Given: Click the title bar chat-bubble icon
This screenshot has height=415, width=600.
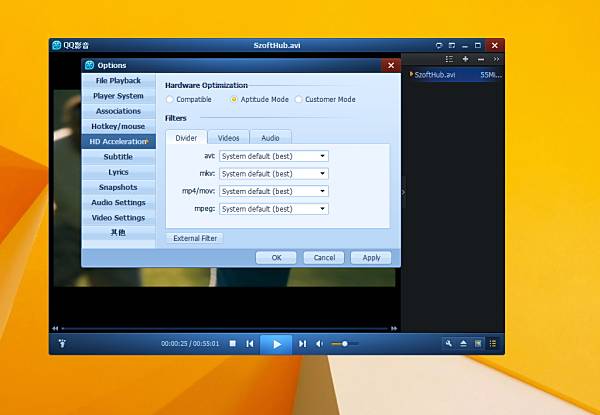Looking at the screenshot, I should pos(439,46).
